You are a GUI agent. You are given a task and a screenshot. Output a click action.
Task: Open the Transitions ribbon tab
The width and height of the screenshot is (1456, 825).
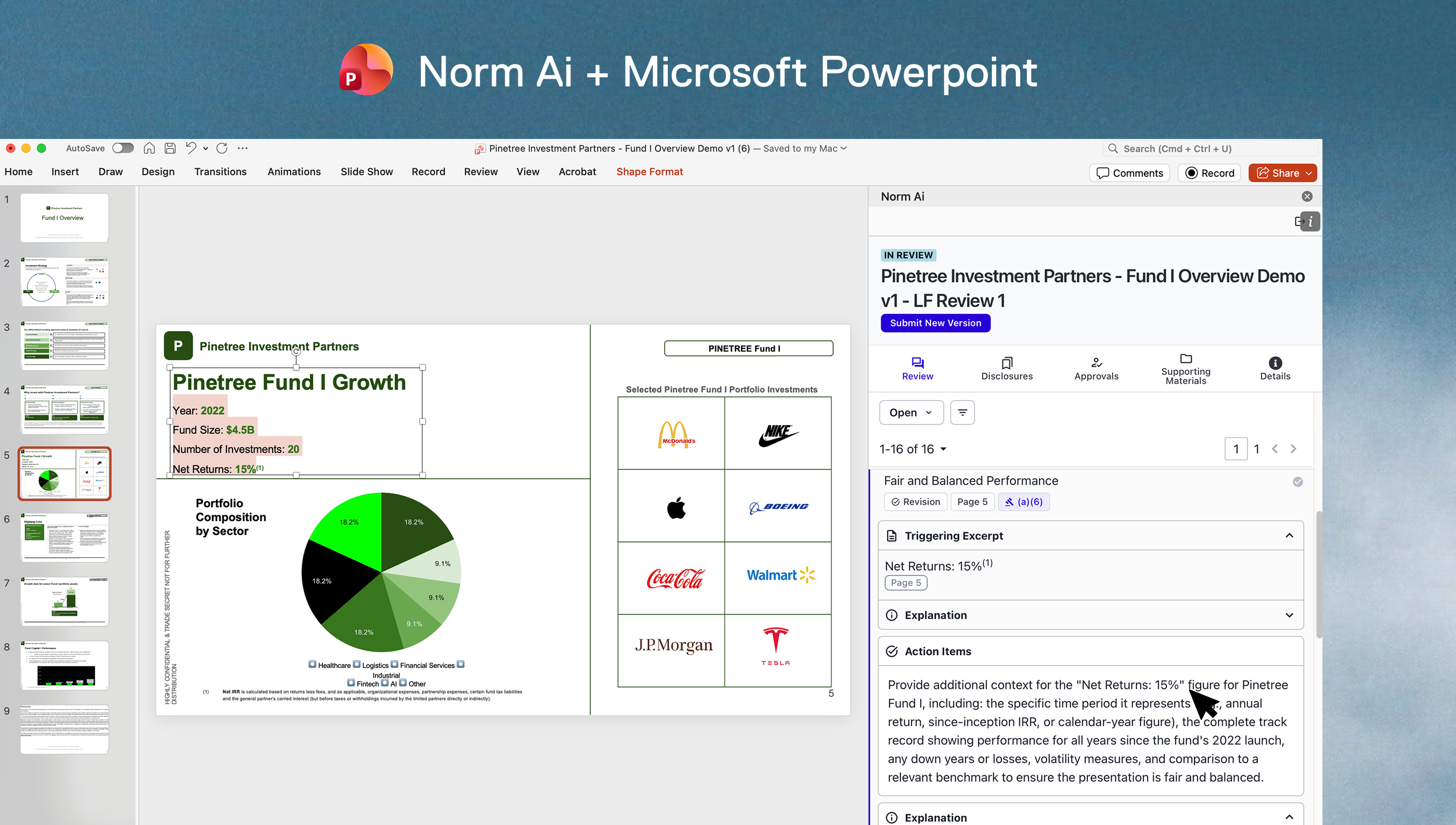220,172
